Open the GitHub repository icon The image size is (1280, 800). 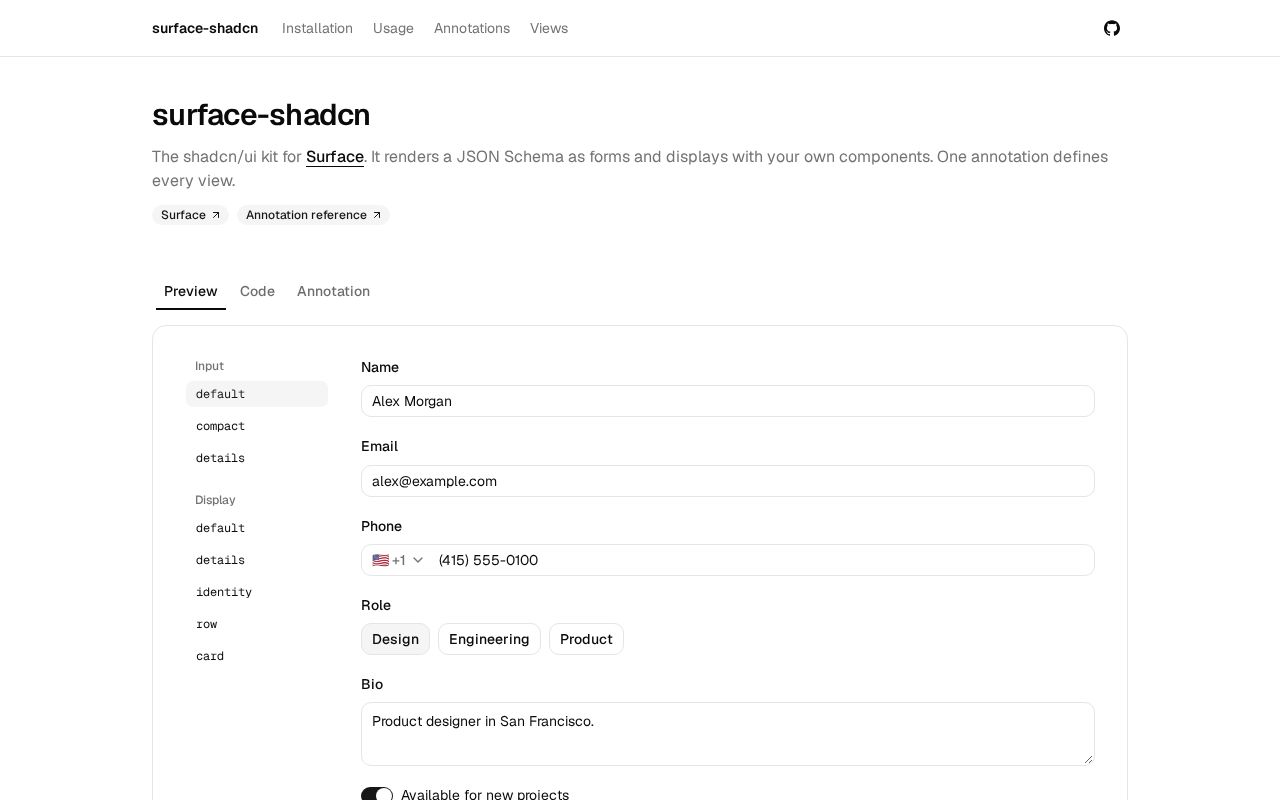(1112, 28)
